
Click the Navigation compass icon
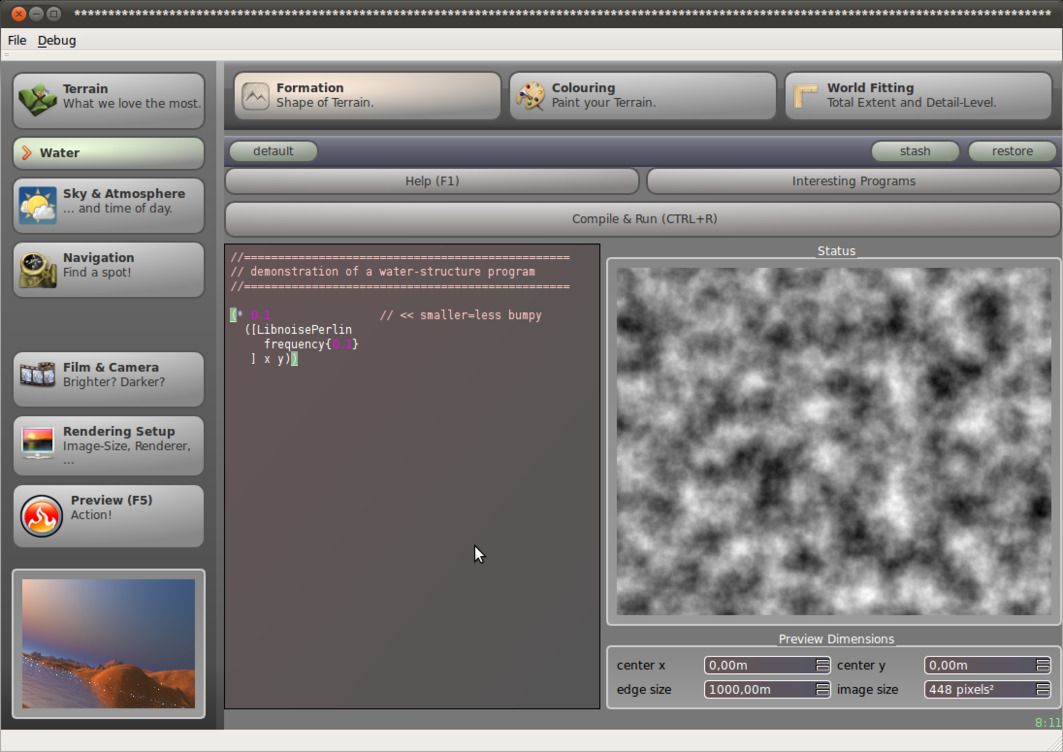[x=38, y=268]
